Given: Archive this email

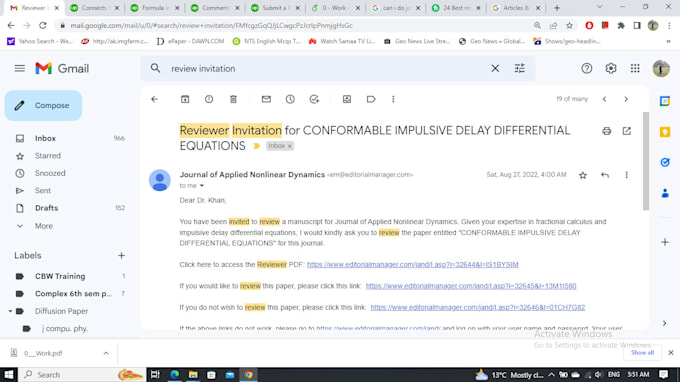Looking at the screenshot, I should click(x=185, y=99).
